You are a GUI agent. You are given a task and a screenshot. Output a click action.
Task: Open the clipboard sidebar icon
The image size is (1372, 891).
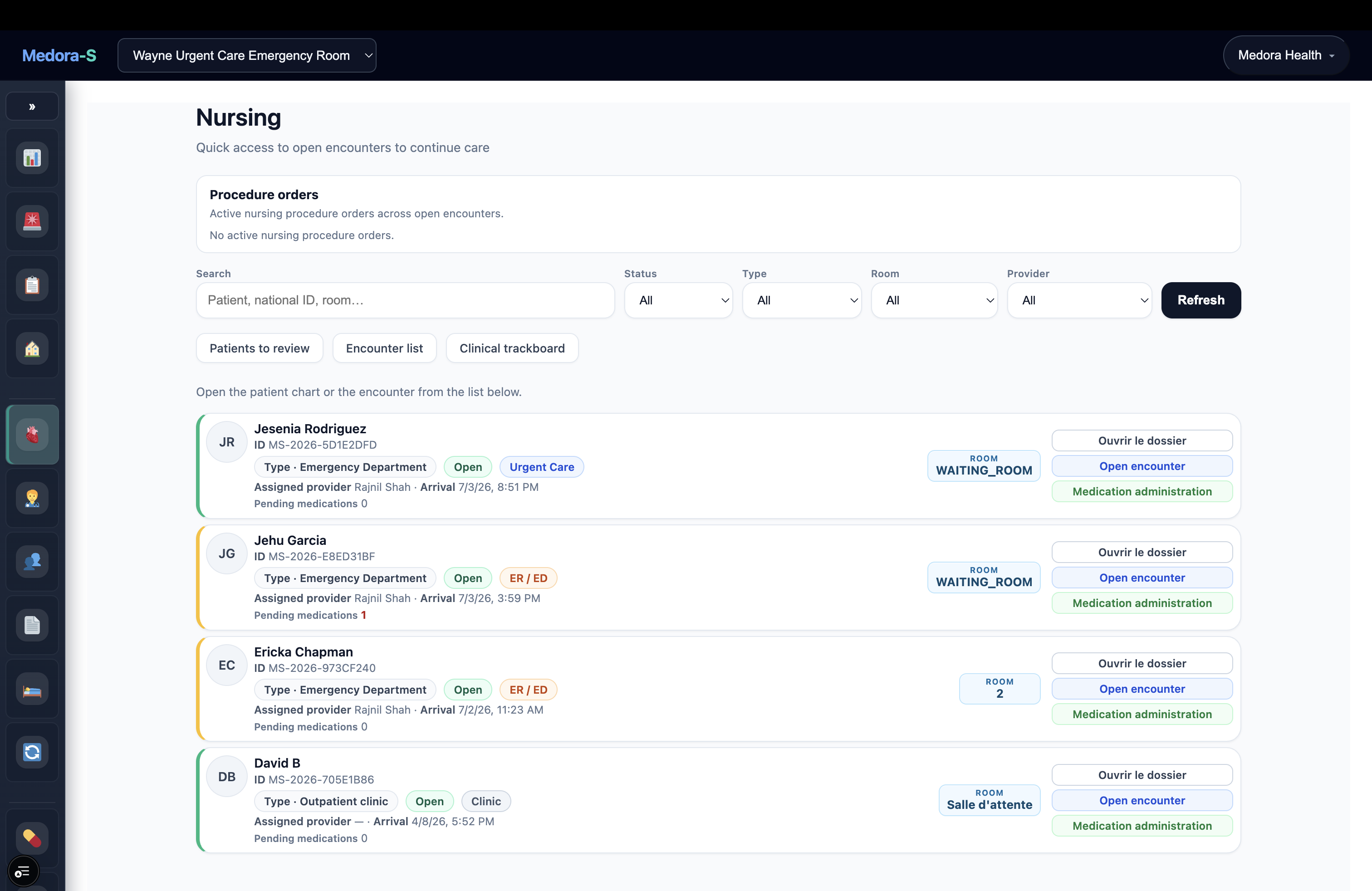pos(32,285)
